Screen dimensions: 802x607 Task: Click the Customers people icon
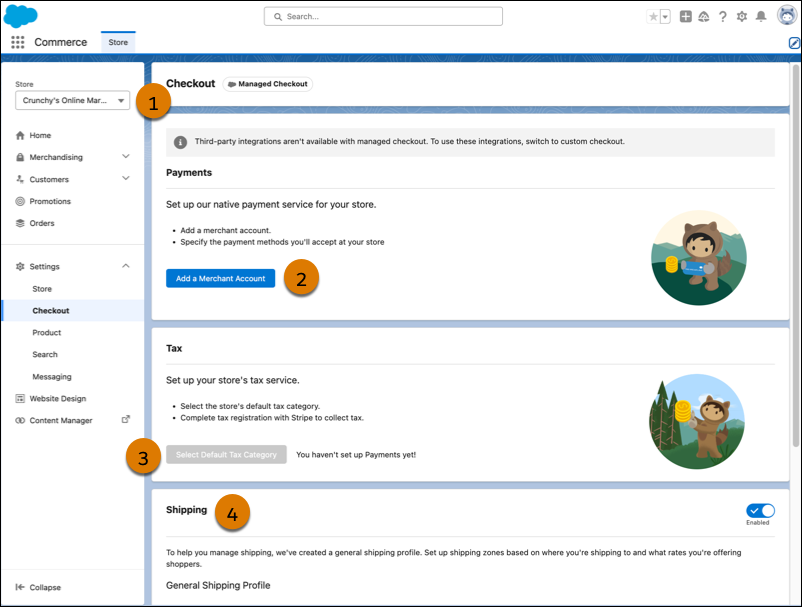pos(20,179)
